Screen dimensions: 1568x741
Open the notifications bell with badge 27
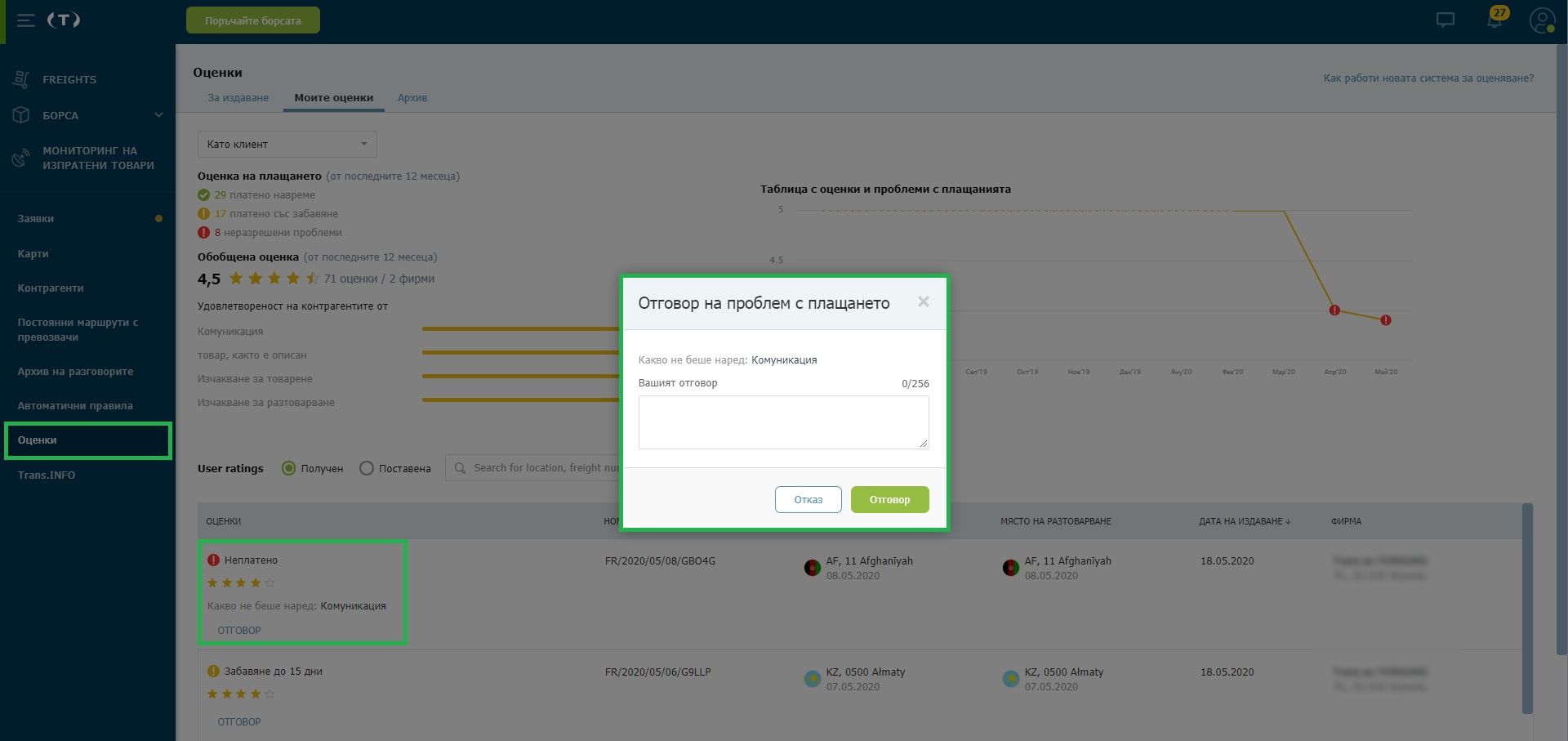pyautogui.click(x=1495, y=20)
